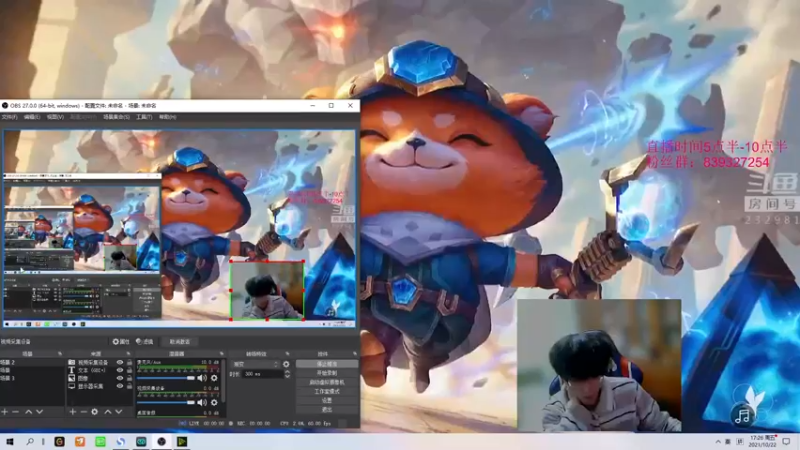The width and height of the screenshot is (800, 450).
Task: Open Windows notification center icon
Action: click(x=787, y=442)
